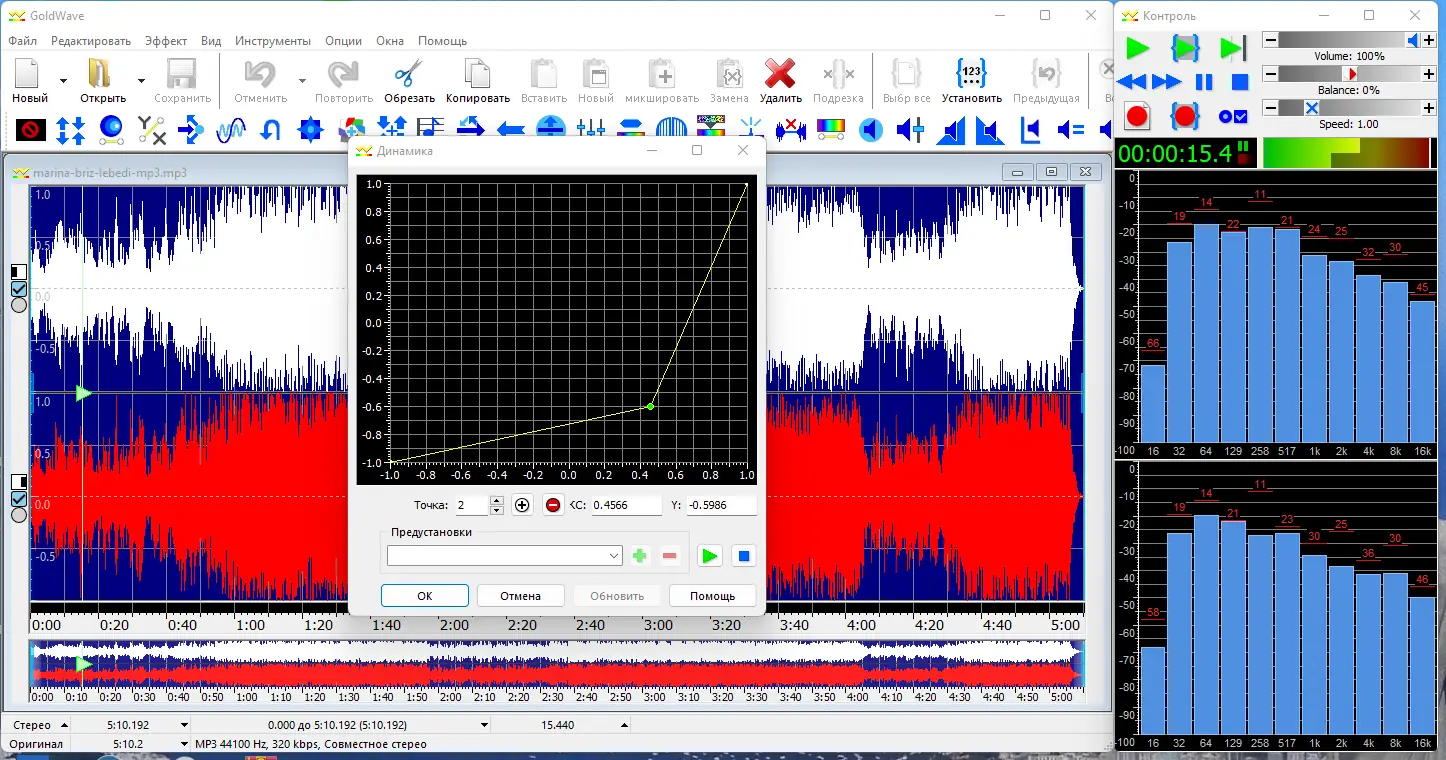Screen dimensions: 1446x760
Task: Open the dropdown arrow next to Открыть
Action: pos(141,80)
